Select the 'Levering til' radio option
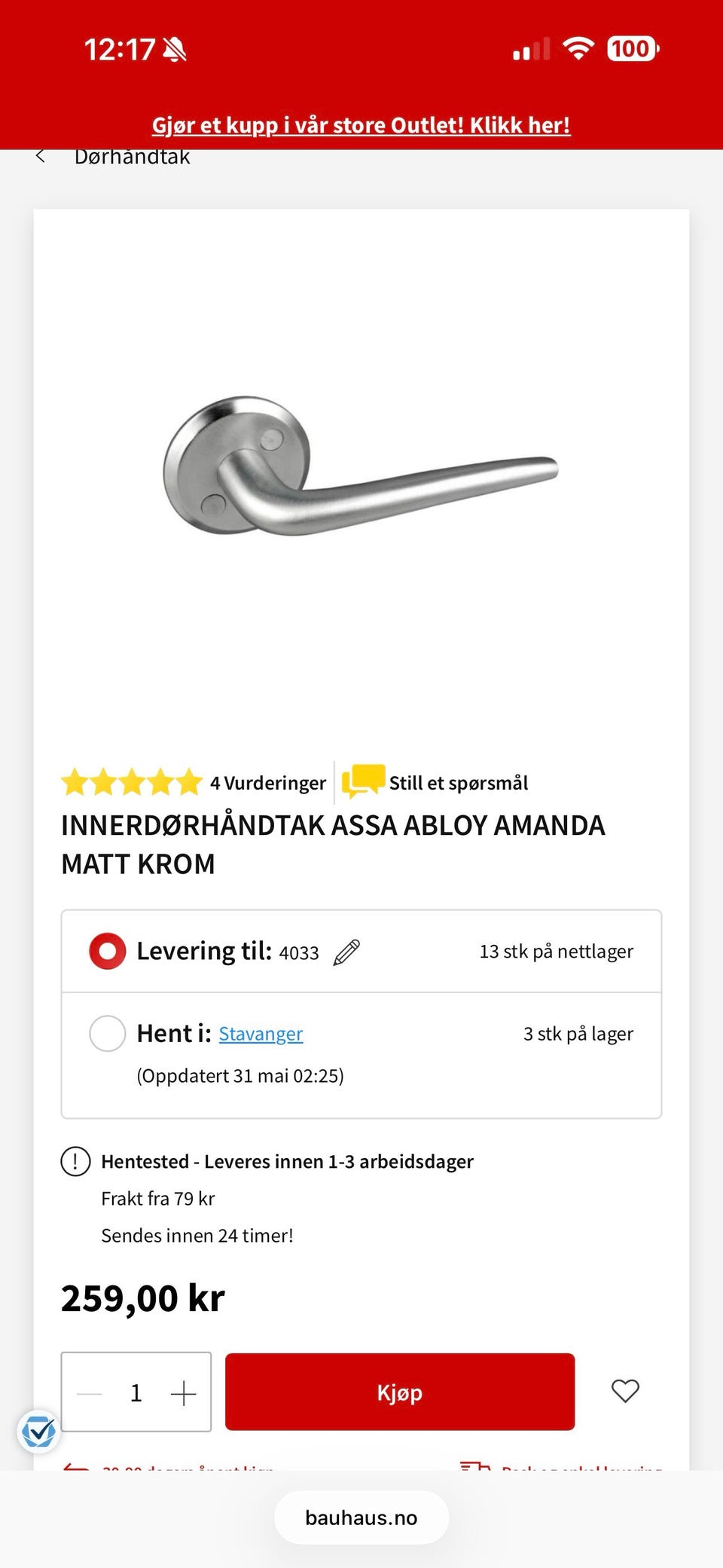This screenshot has width=723, height=1568. (108, 951)
